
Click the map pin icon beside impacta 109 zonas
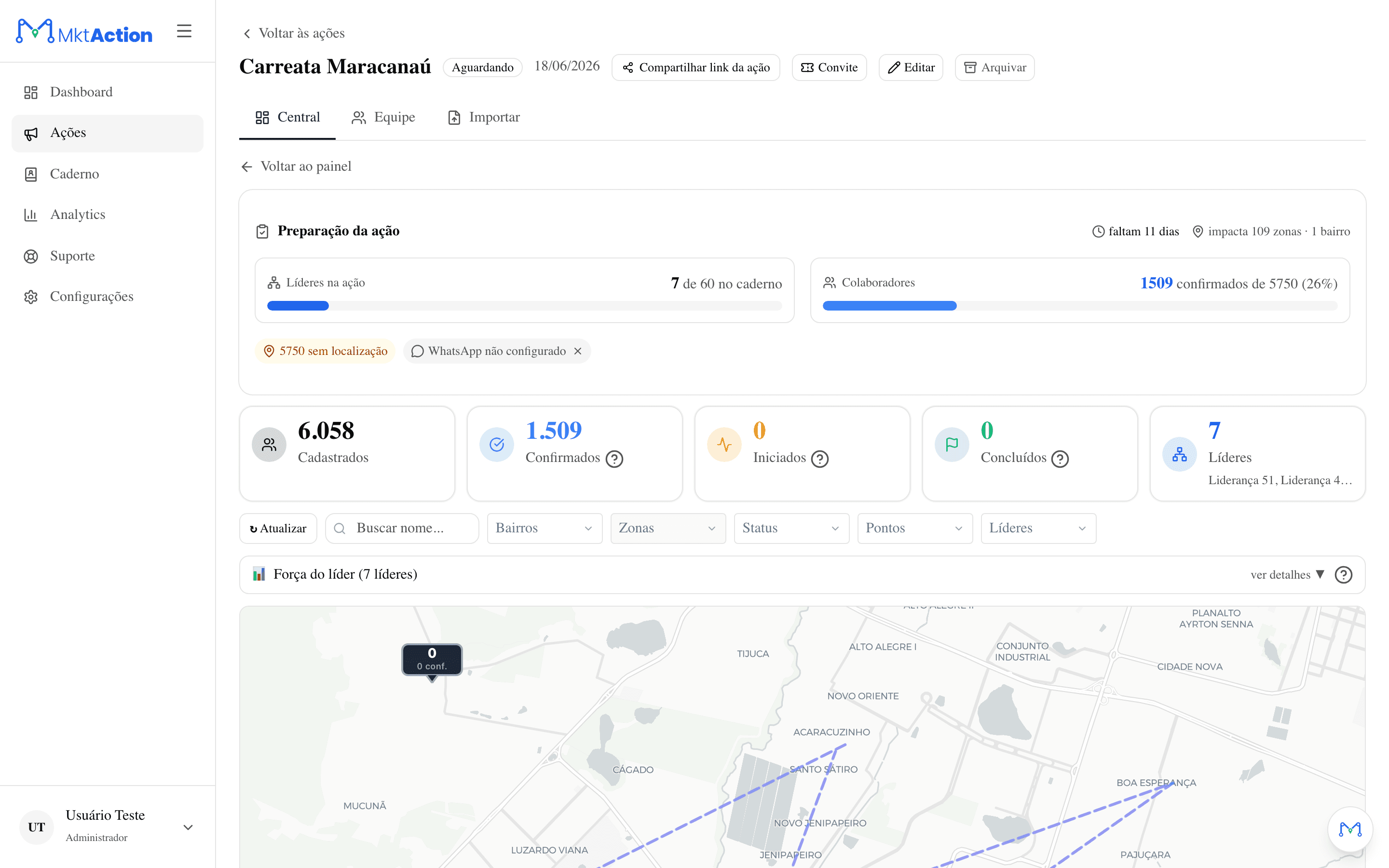coord(1198,231)
